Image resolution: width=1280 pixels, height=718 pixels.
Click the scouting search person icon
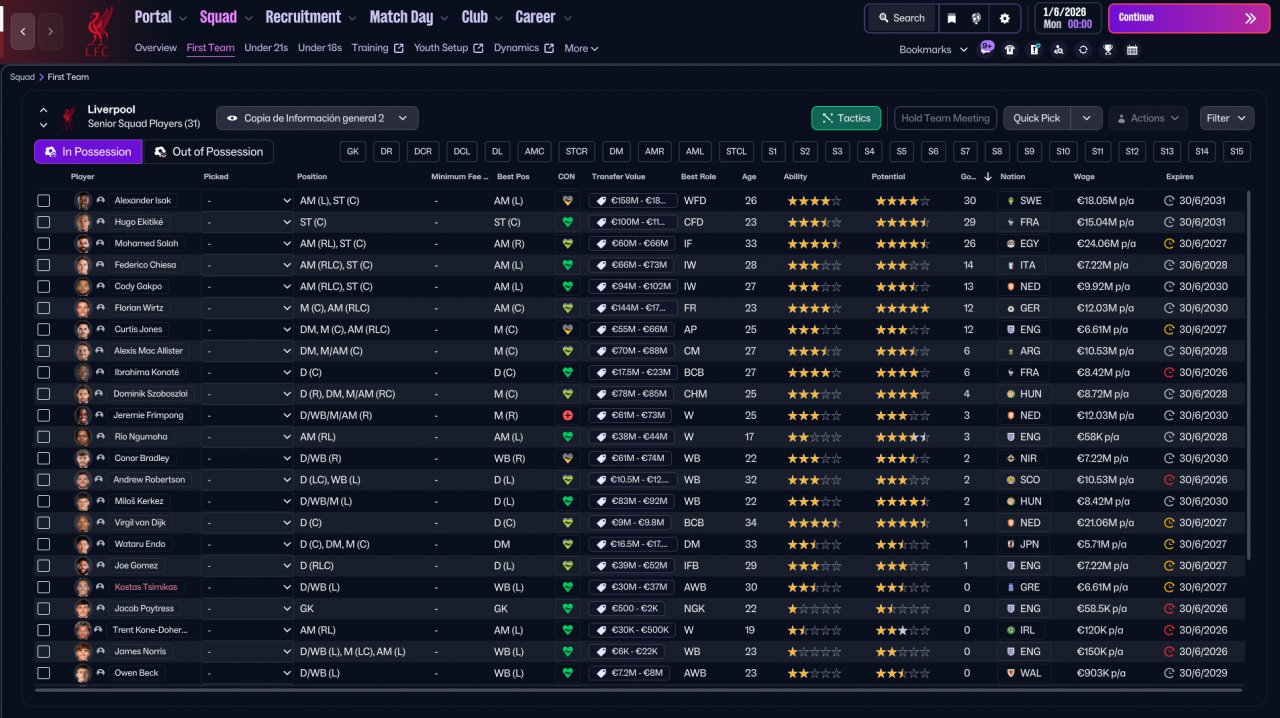[1059, 49]
